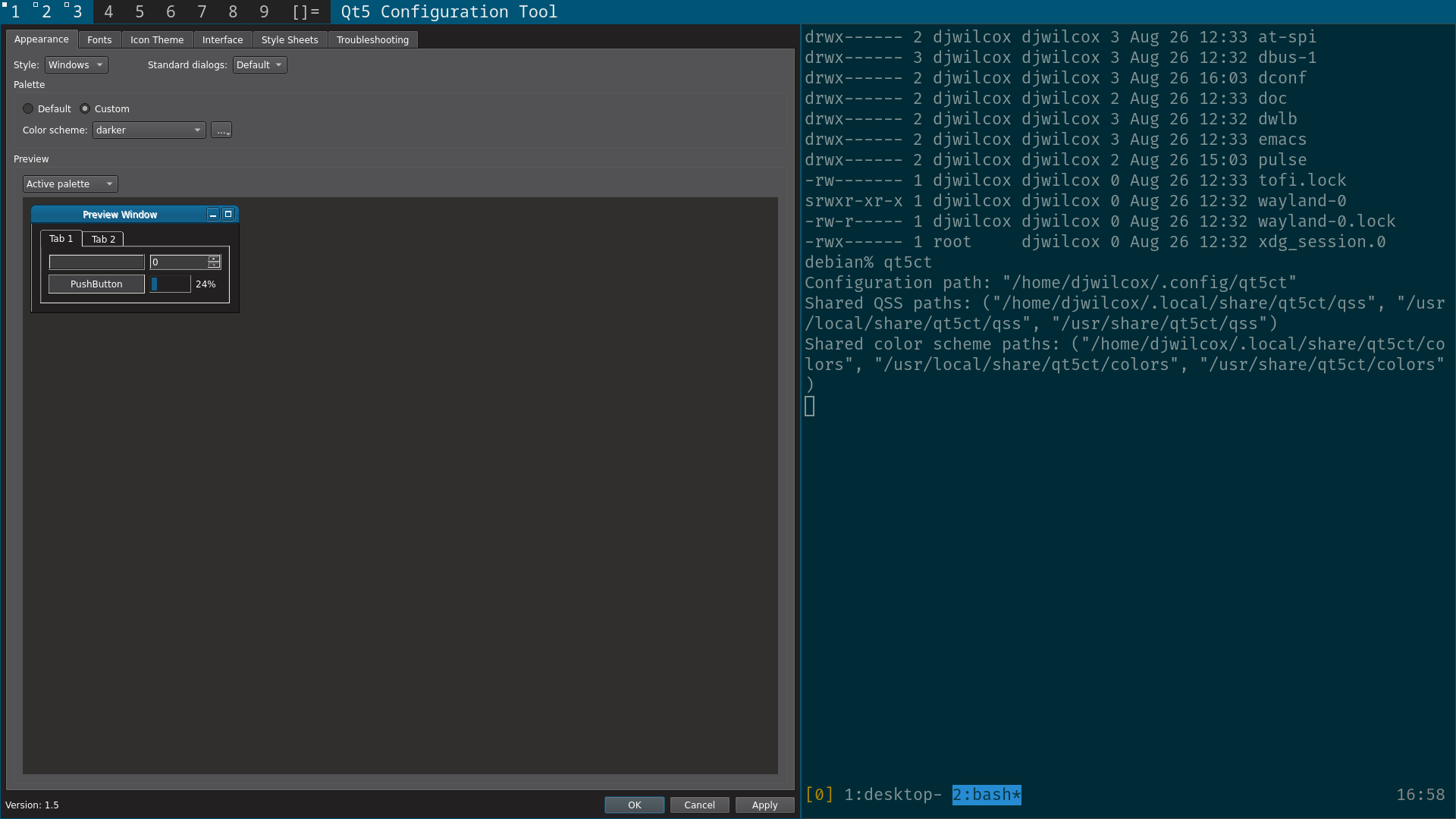Open the Style Sheets tab
The height and width of the screenshot is (819, 1456).
pos(290,40)
